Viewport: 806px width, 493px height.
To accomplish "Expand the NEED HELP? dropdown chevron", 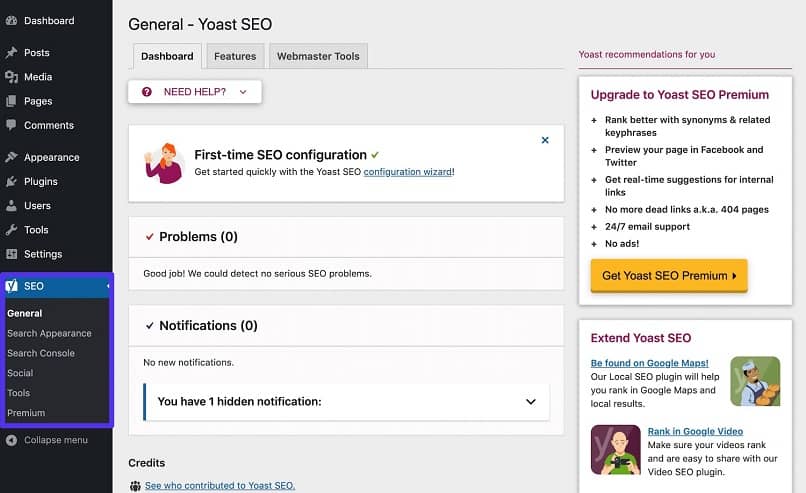I will 243,92.
